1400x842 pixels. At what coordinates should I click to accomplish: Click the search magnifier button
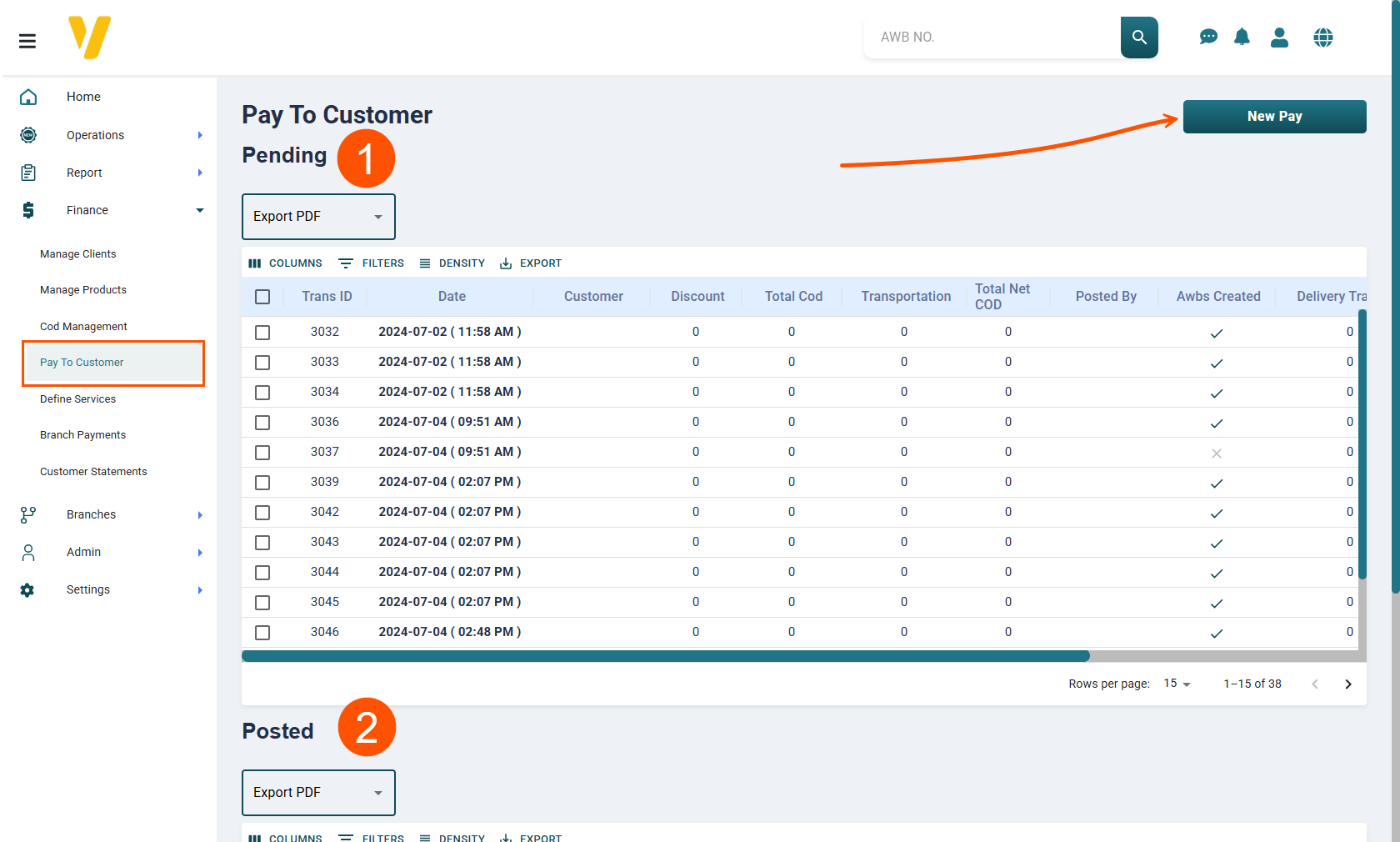point(1139,38)
